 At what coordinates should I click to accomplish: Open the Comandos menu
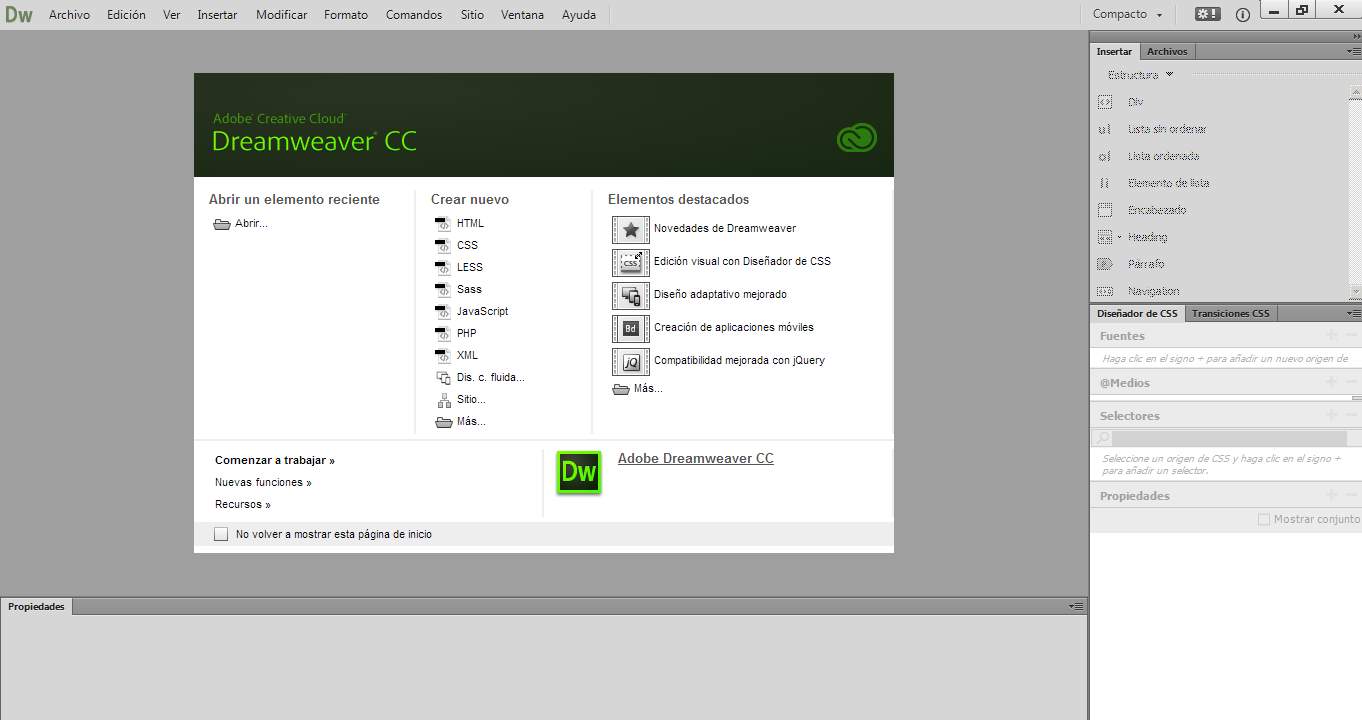coord(414,15)
